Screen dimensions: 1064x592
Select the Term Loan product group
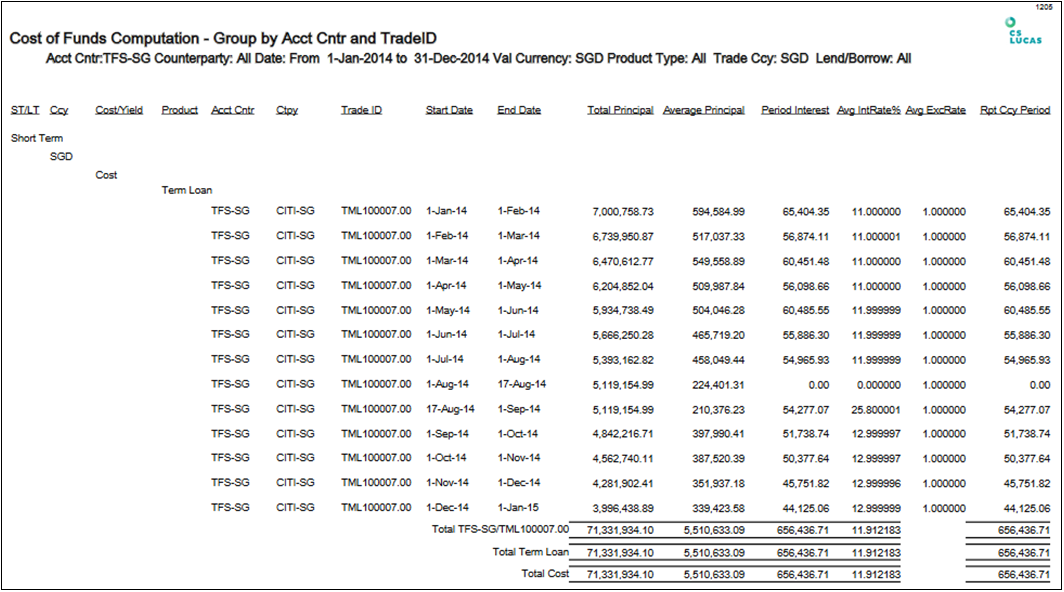(x=187, y=190)
